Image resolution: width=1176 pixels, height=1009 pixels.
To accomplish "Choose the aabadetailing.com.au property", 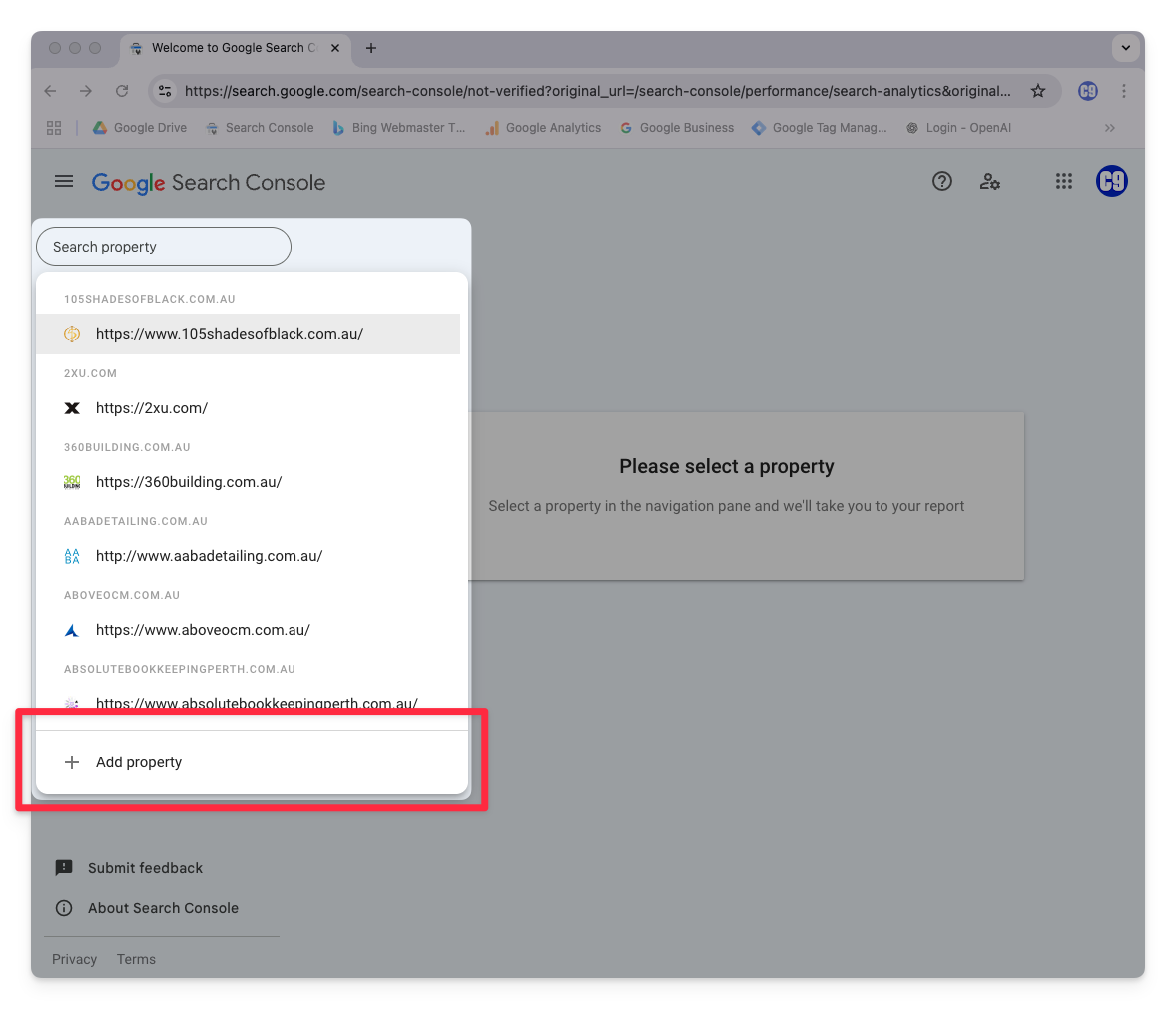I will coord(209,556).
